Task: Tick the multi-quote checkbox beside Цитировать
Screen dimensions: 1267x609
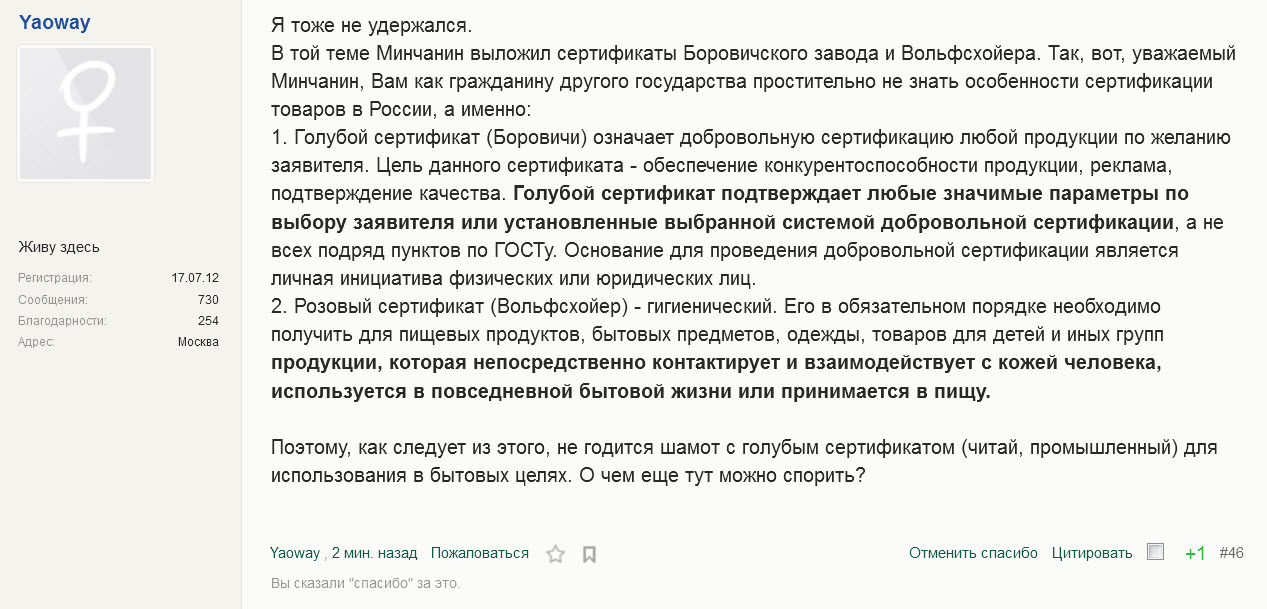Action: [1156, 552]
